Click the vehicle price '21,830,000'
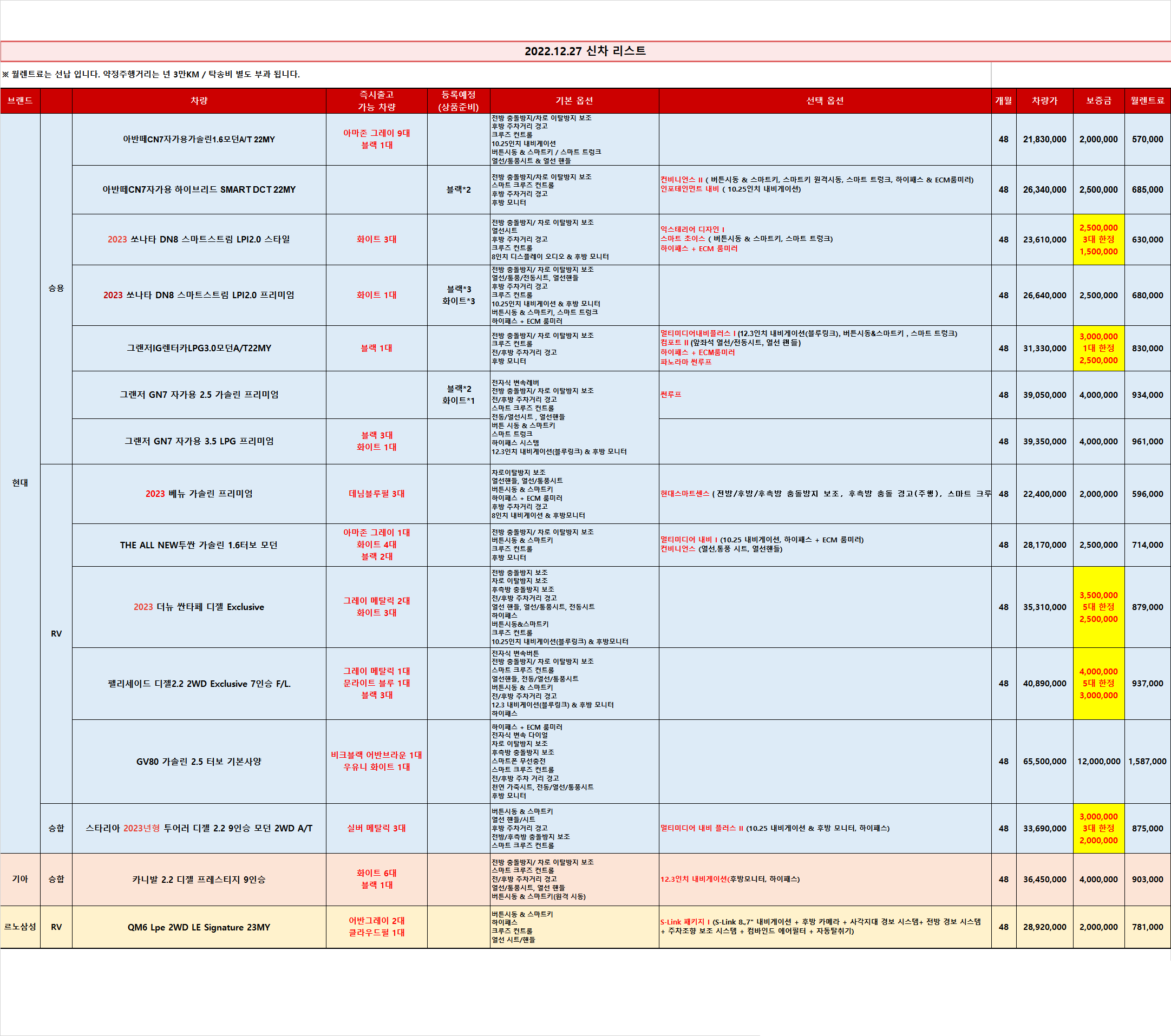The height and width of the screenshot is (1036, 1171). coord(1044,139)
